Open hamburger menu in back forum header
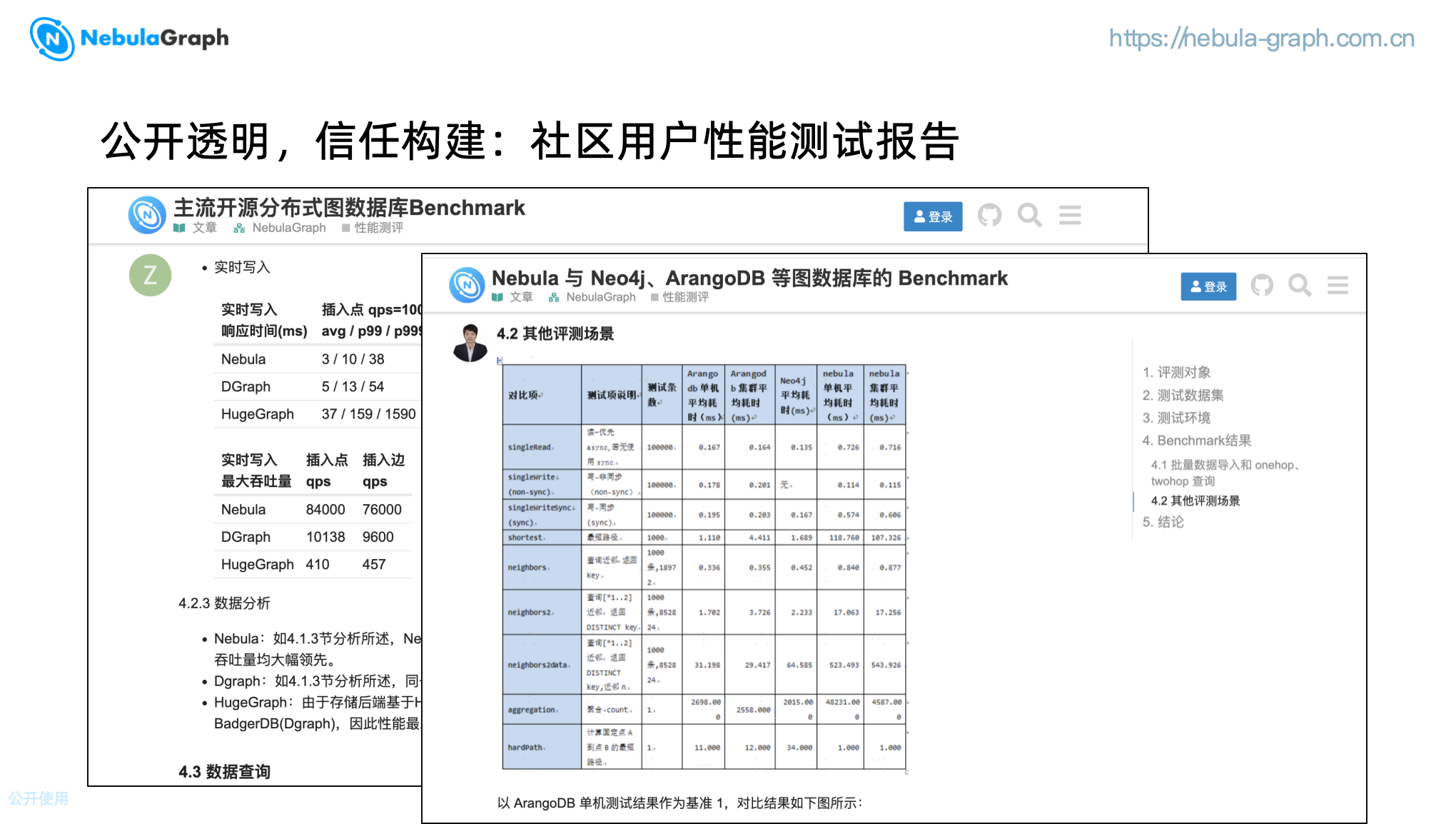Viewport: 1456px width, 824px height. 1069,215
